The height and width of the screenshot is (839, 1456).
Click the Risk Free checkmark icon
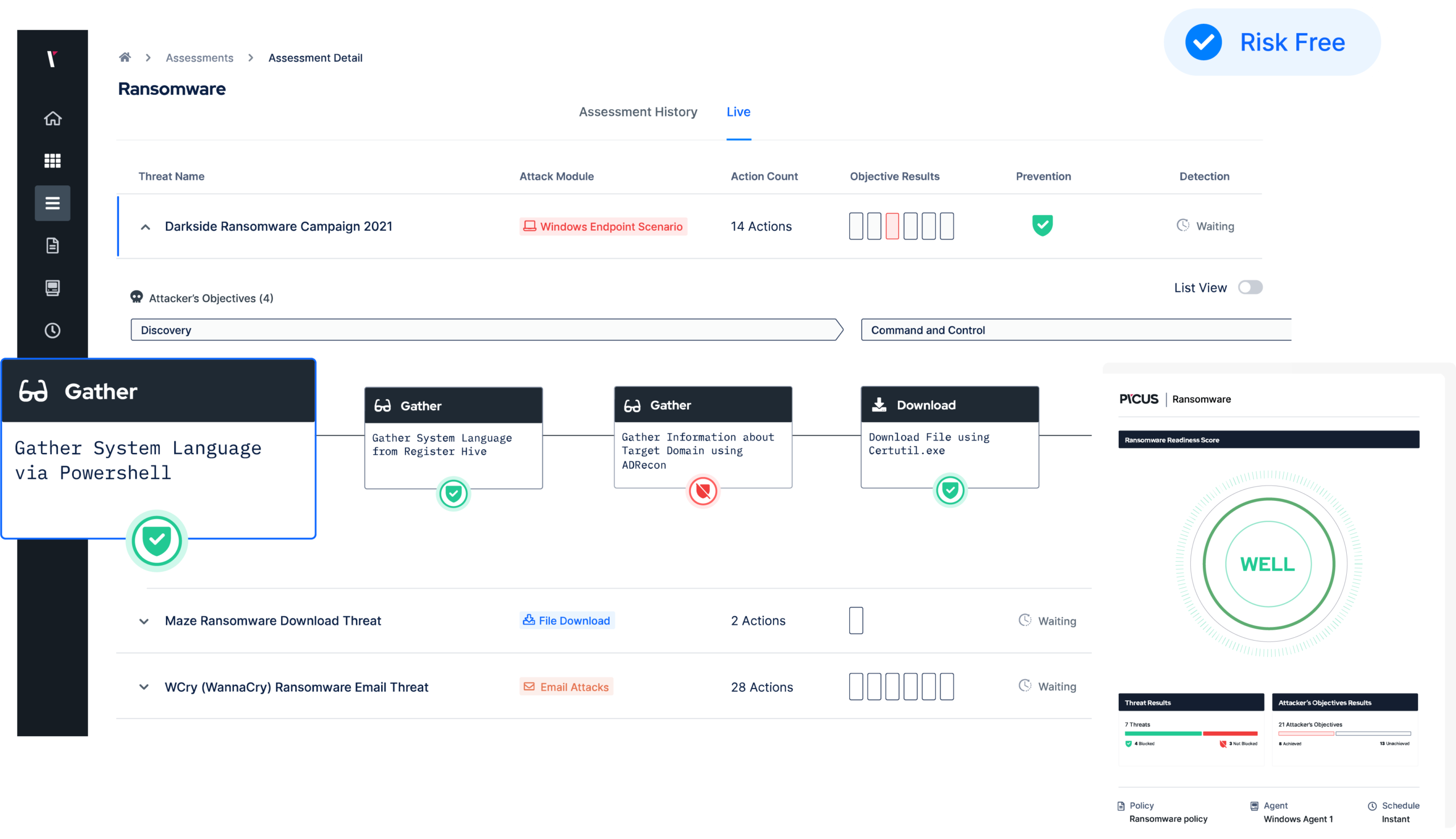tap(1203, 42)
